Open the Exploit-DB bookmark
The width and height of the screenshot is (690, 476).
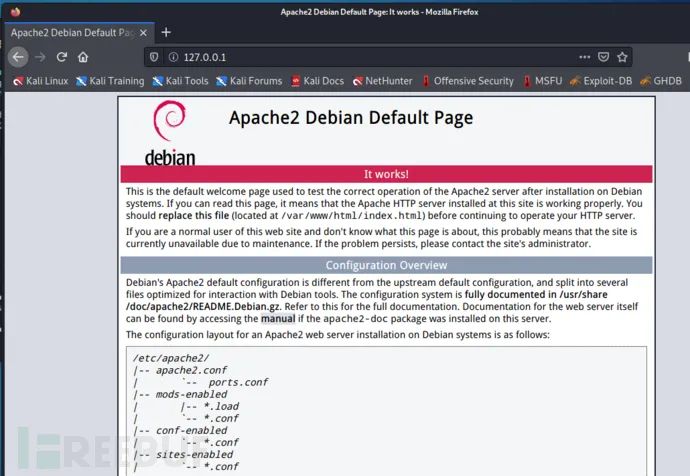coord(601,81)
